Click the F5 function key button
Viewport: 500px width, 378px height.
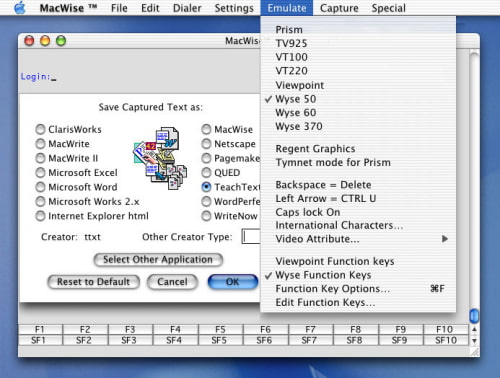(220, 329)
